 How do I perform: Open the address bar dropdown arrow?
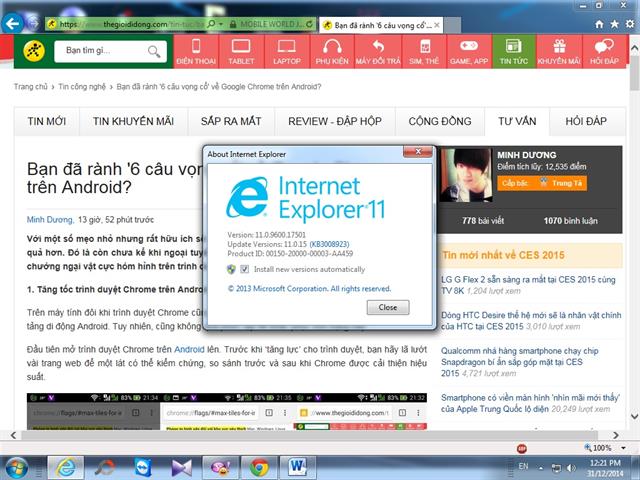coord(221,24)
